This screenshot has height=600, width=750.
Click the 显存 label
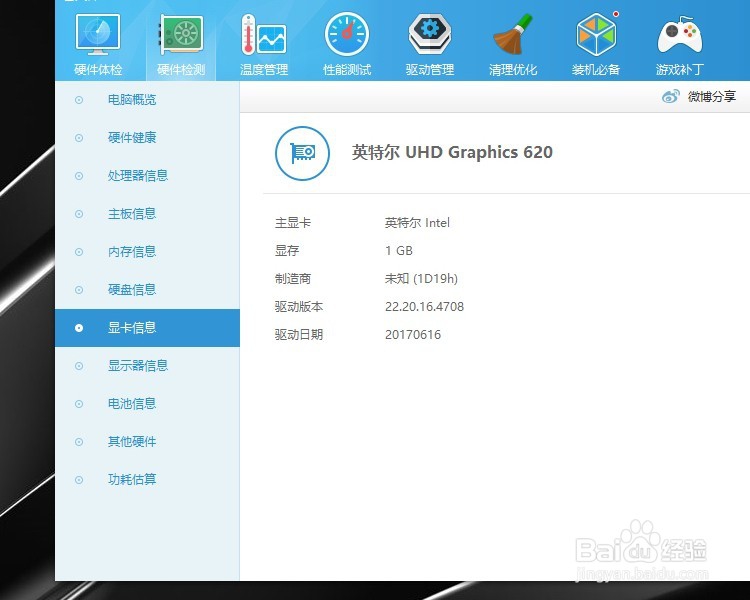287,251
